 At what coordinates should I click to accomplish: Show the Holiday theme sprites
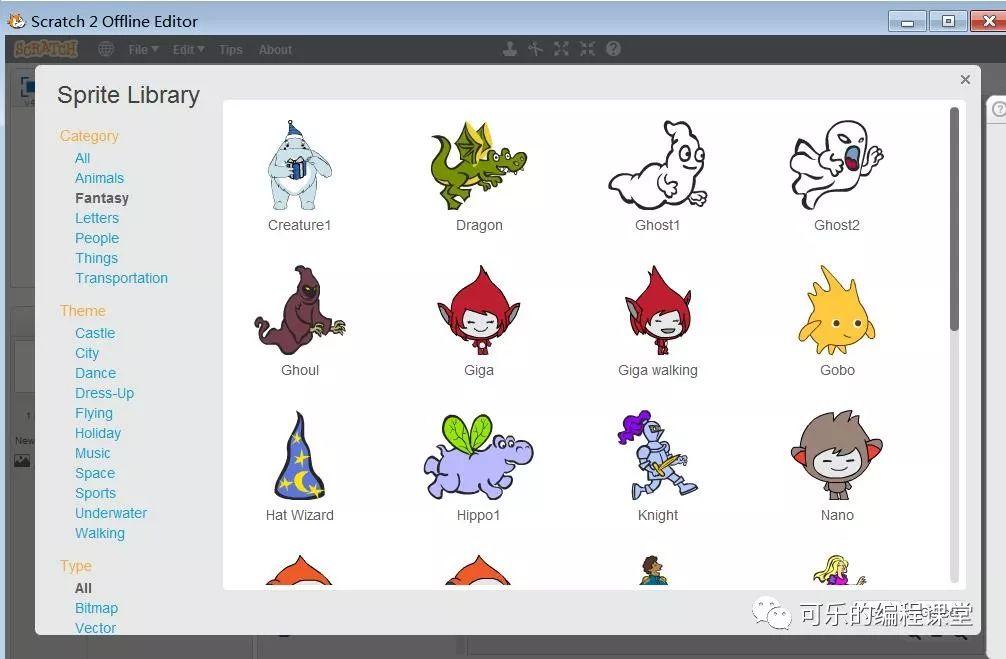click(98, 433)
